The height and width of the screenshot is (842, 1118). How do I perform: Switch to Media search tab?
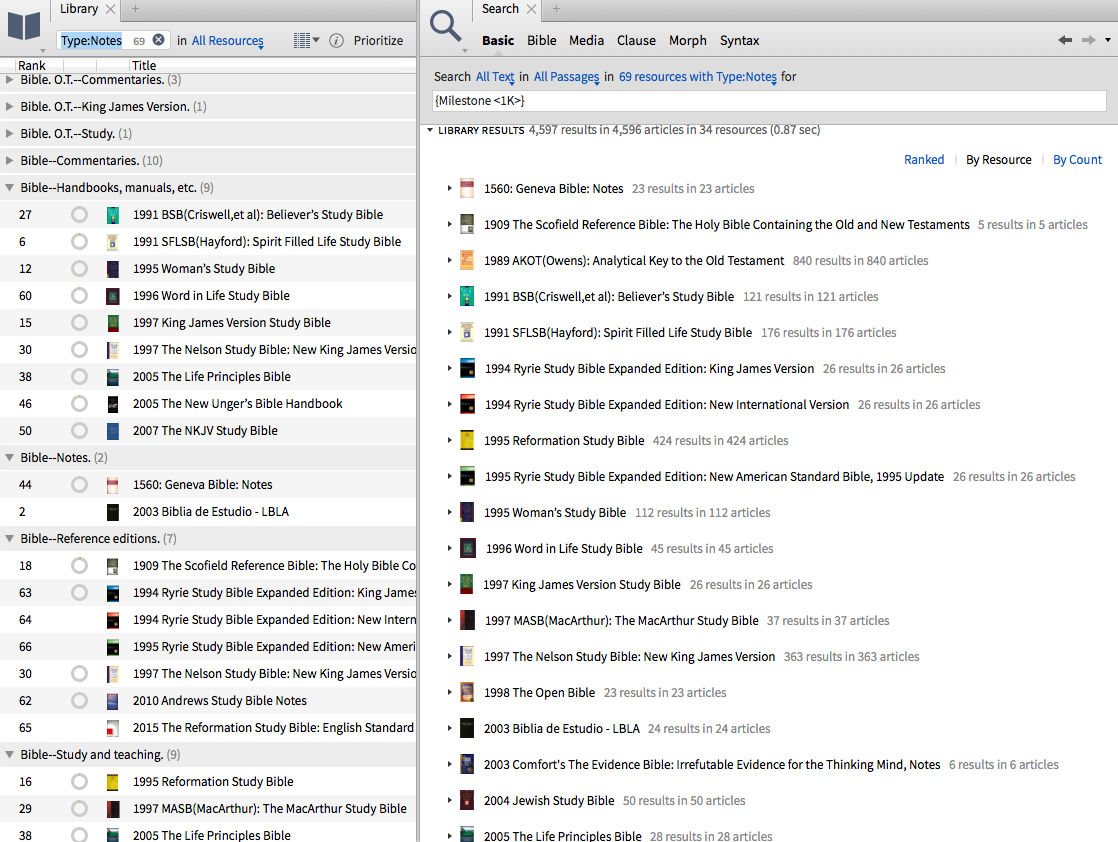(586, 41)
